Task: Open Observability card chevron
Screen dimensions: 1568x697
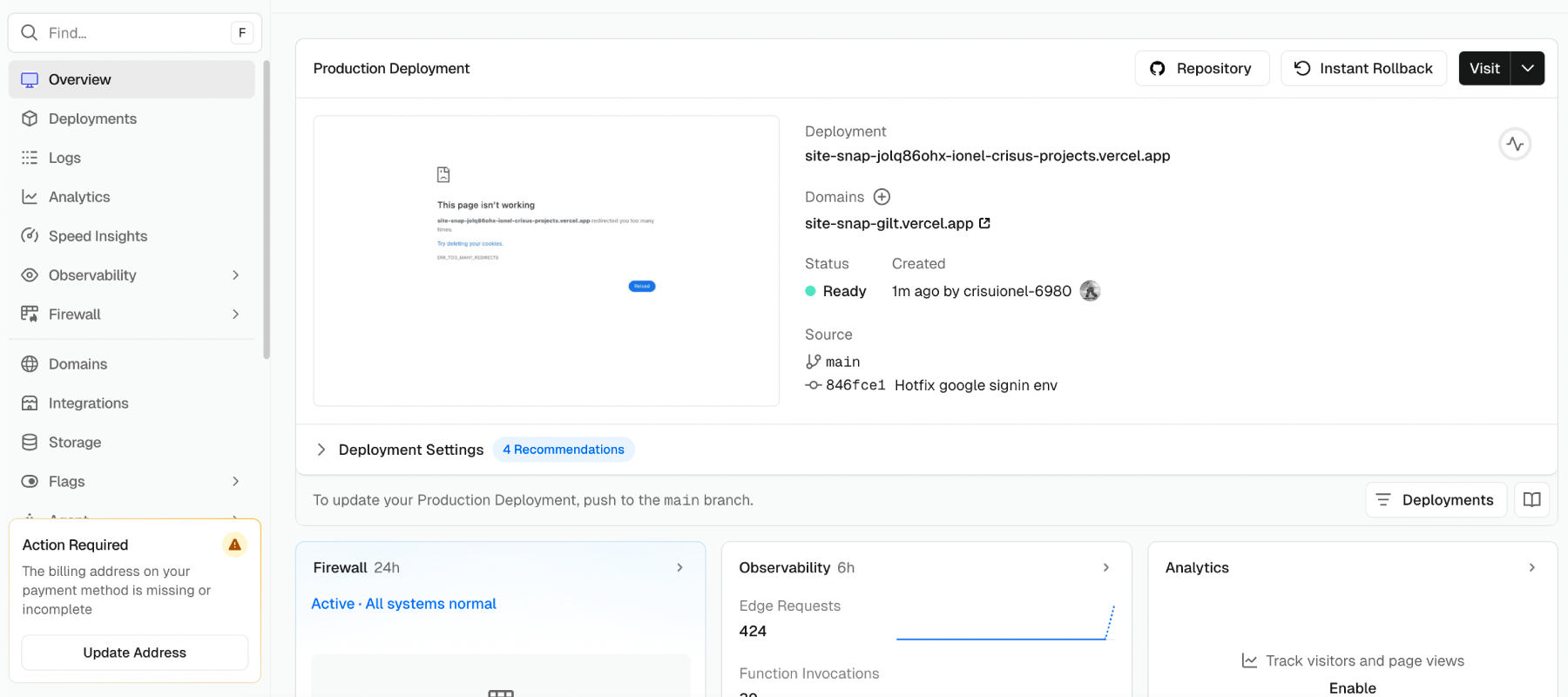Action: click(1106, 567)
